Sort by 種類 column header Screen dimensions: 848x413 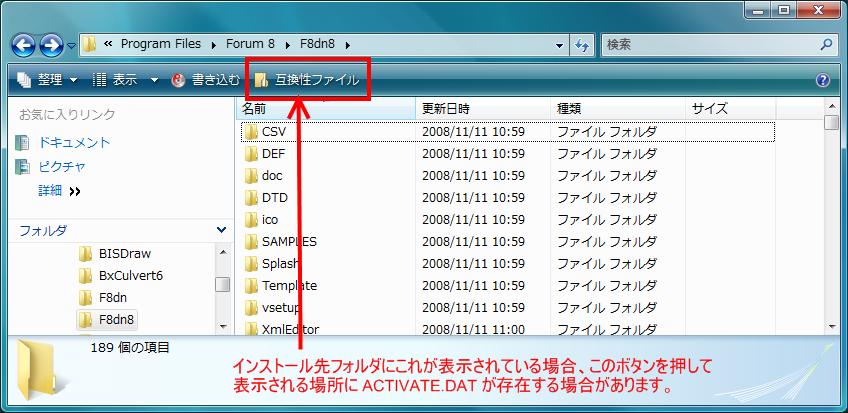pos(618,109)
